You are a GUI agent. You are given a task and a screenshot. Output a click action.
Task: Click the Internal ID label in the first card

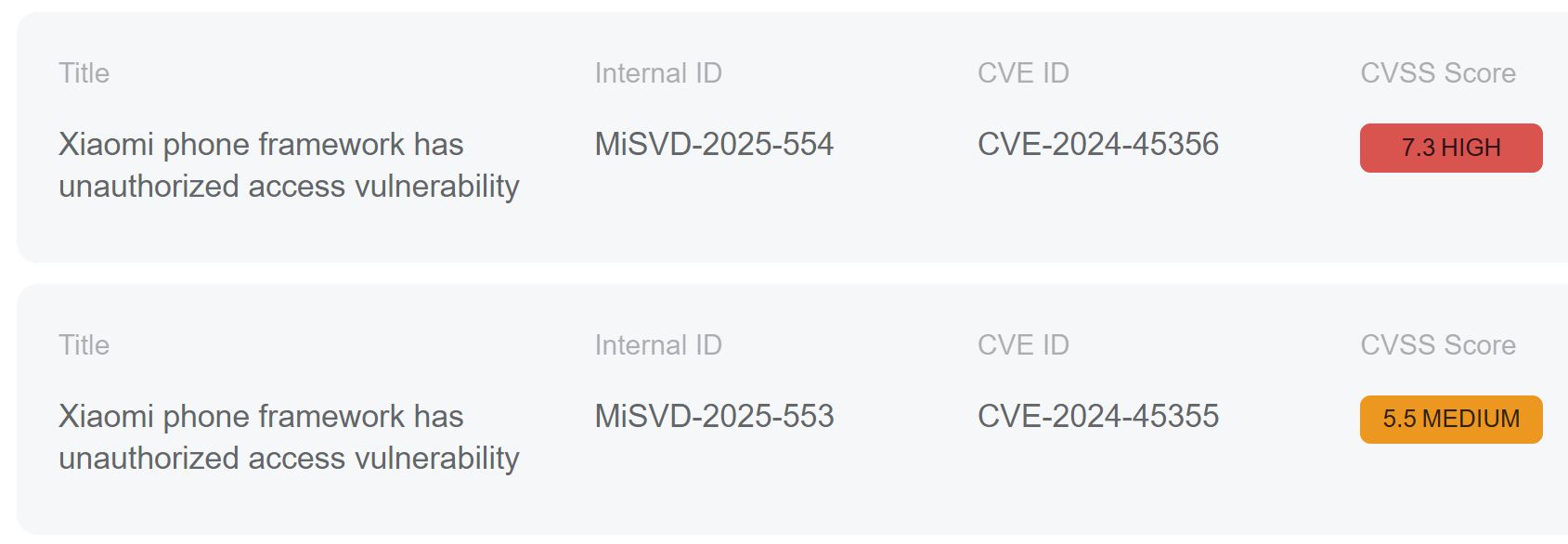658,73
